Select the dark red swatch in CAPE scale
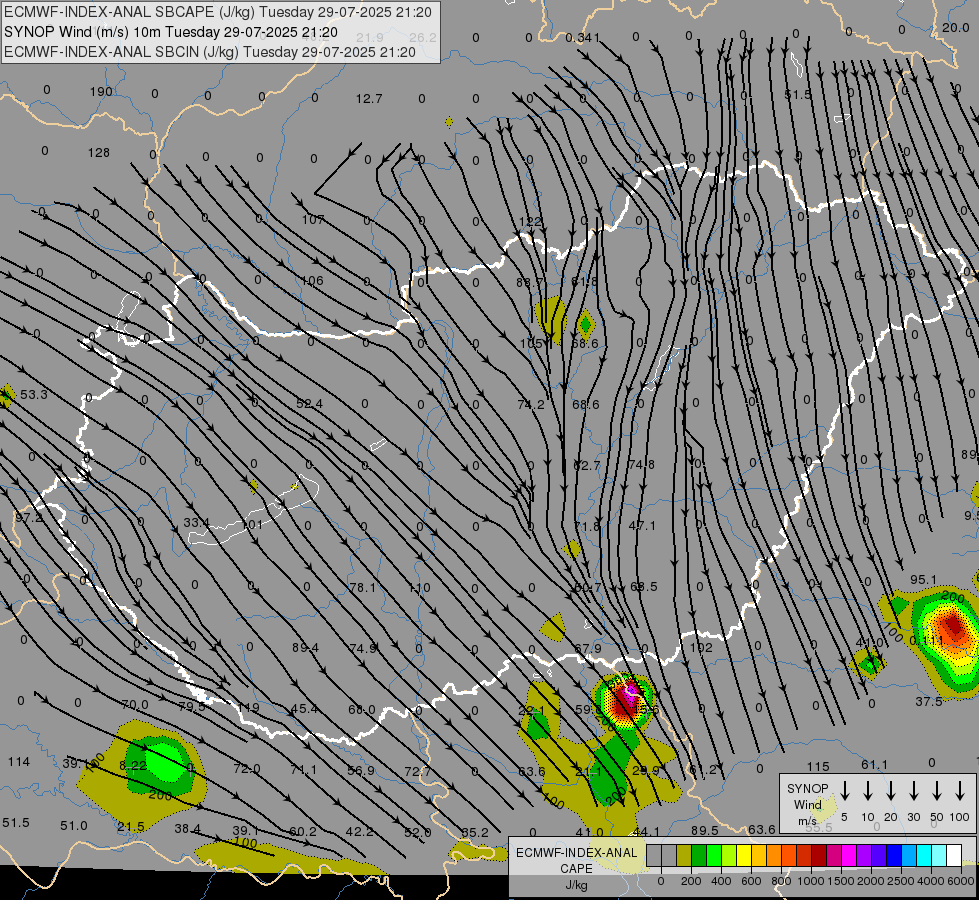The image size is (979, 900). coord(819,856)
